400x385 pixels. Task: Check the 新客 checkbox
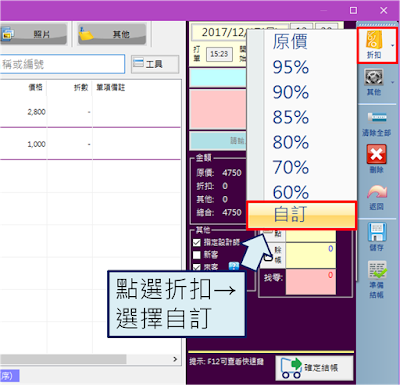coord(197,255)
